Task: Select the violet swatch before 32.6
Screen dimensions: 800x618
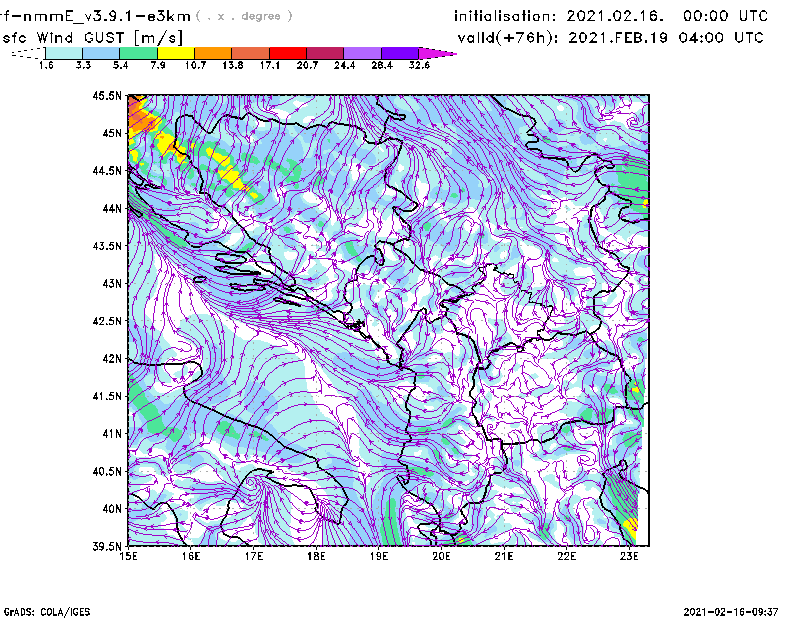Action: click(400, 53)
